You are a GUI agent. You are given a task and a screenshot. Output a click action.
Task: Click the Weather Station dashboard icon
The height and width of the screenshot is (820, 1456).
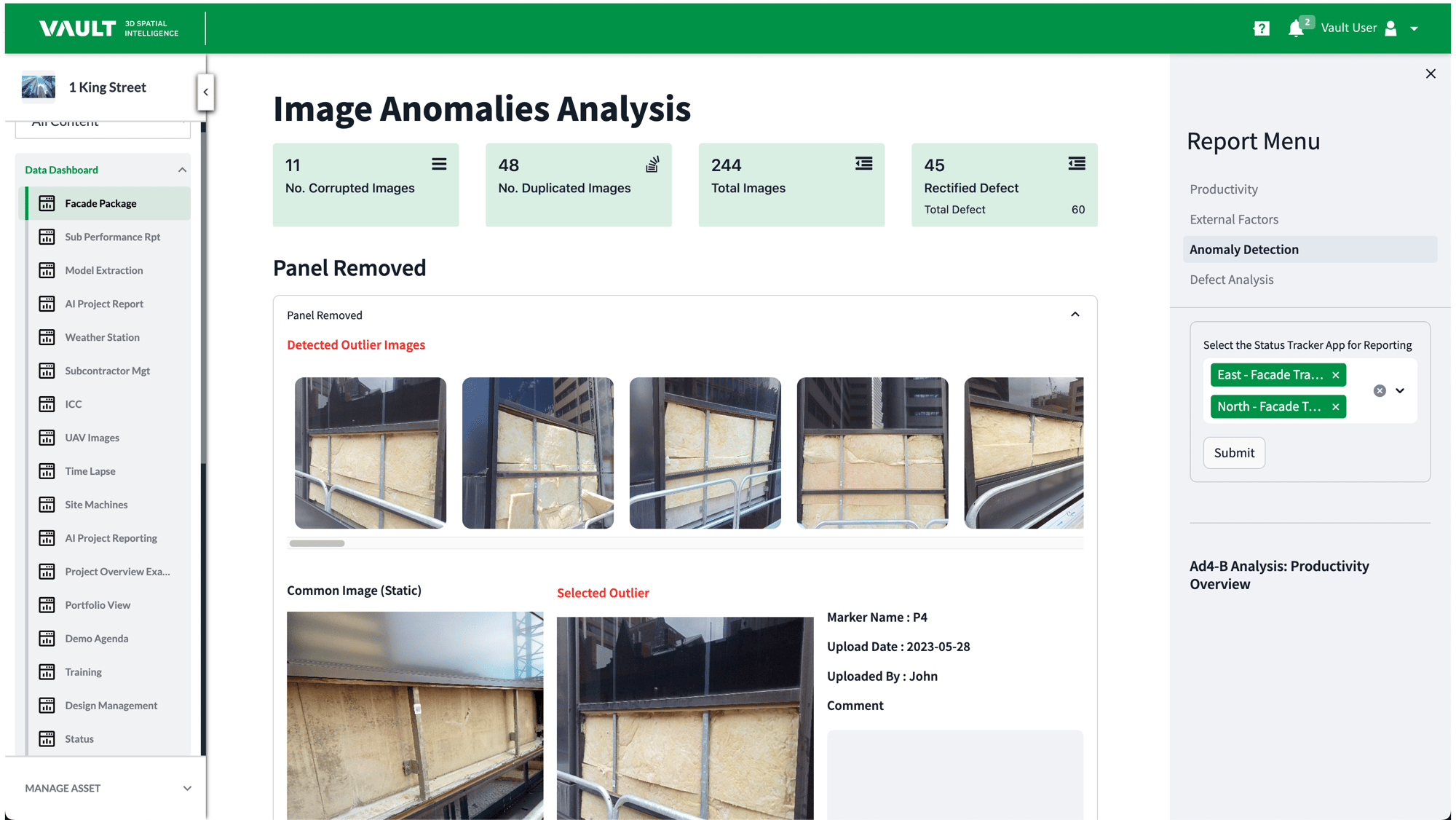click(47, 337)
